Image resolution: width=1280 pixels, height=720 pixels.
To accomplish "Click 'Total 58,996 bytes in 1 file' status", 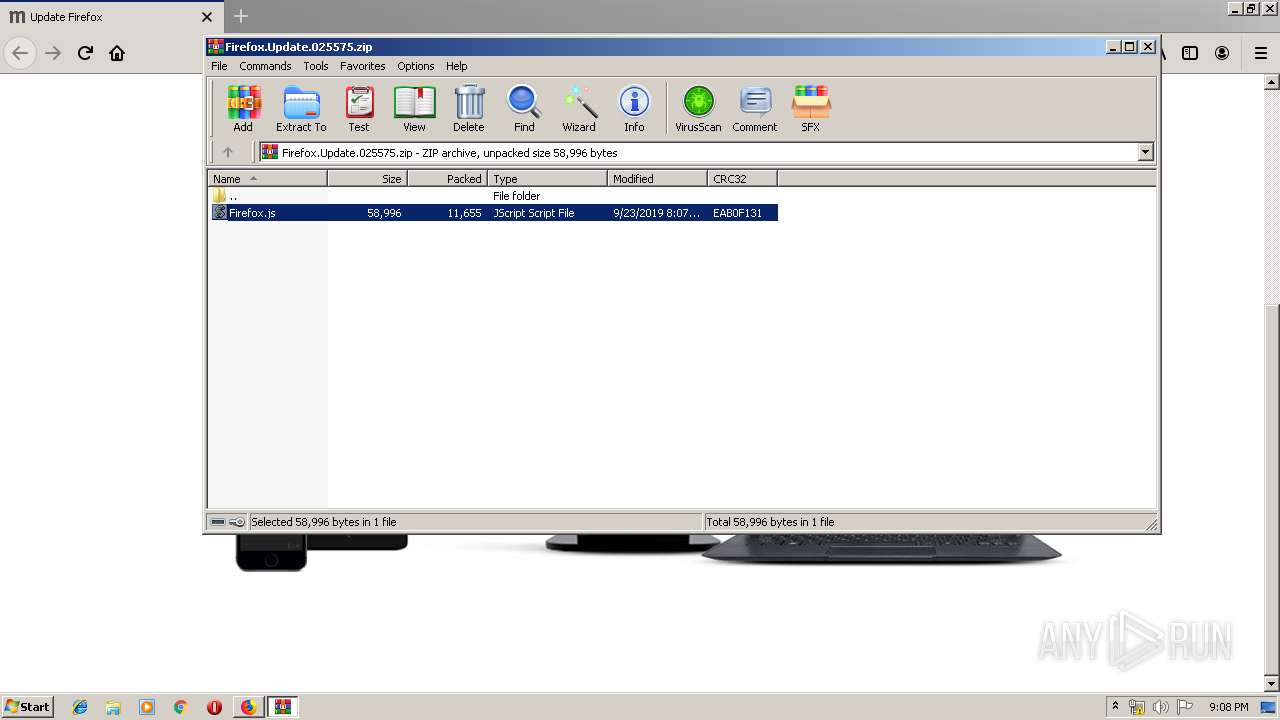I will pyautogui.click(x=770, y=522).
